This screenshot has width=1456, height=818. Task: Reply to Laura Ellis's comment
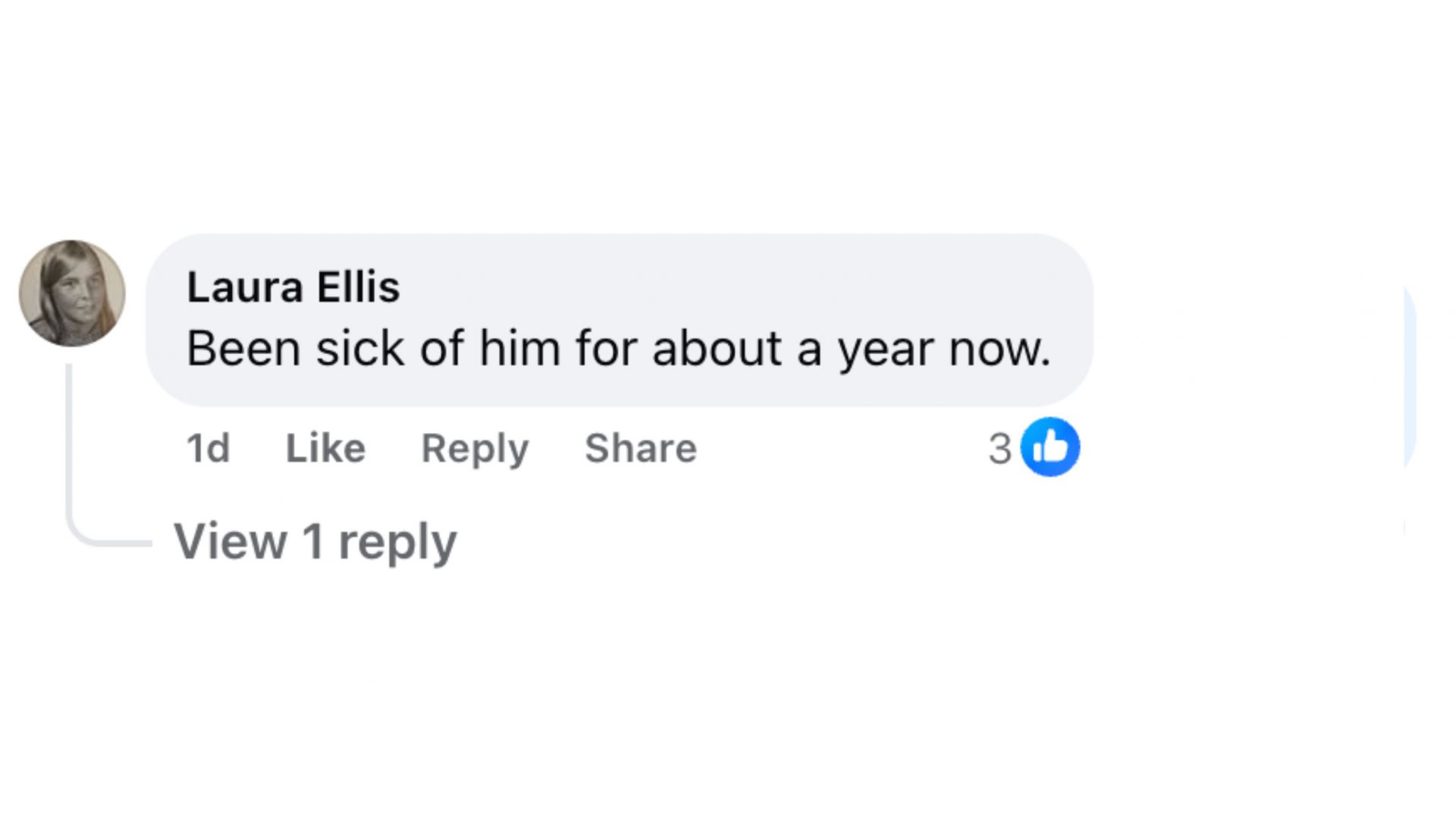click(475, 448)
